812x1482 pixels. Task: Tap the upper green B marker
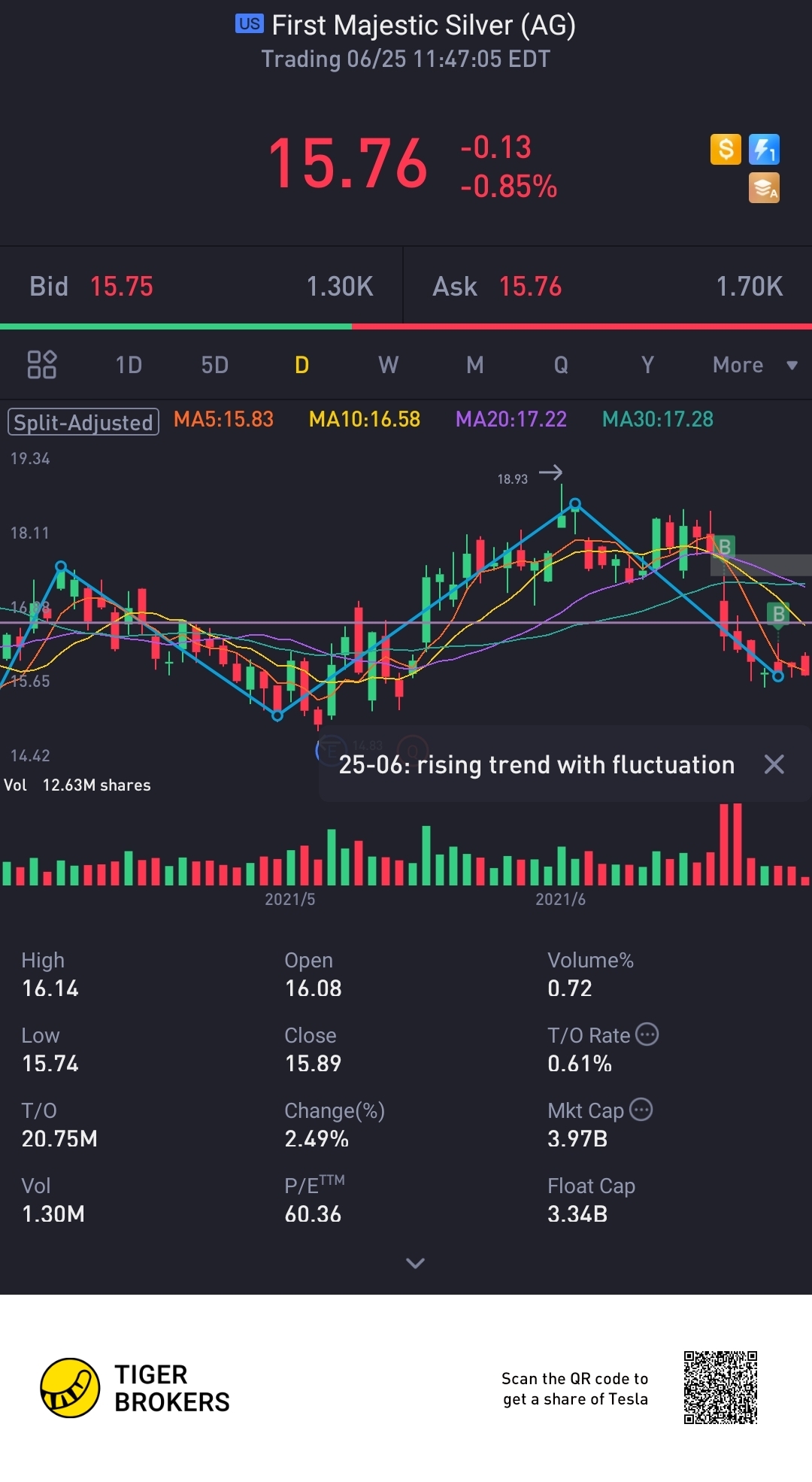[x=725, y=547]
